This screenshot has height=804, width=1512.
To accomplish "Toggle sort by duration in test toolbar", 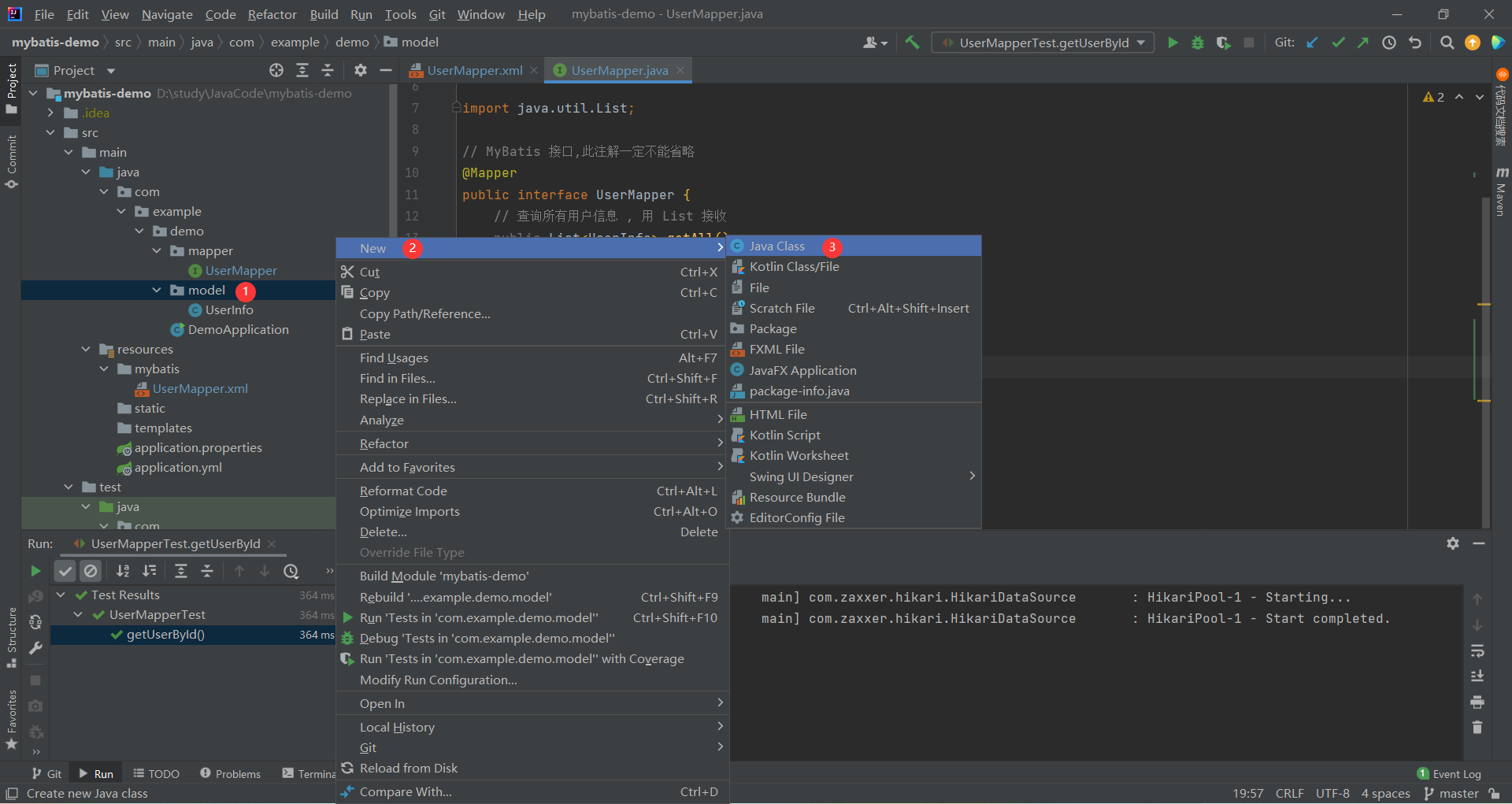I will coord(149,571).
